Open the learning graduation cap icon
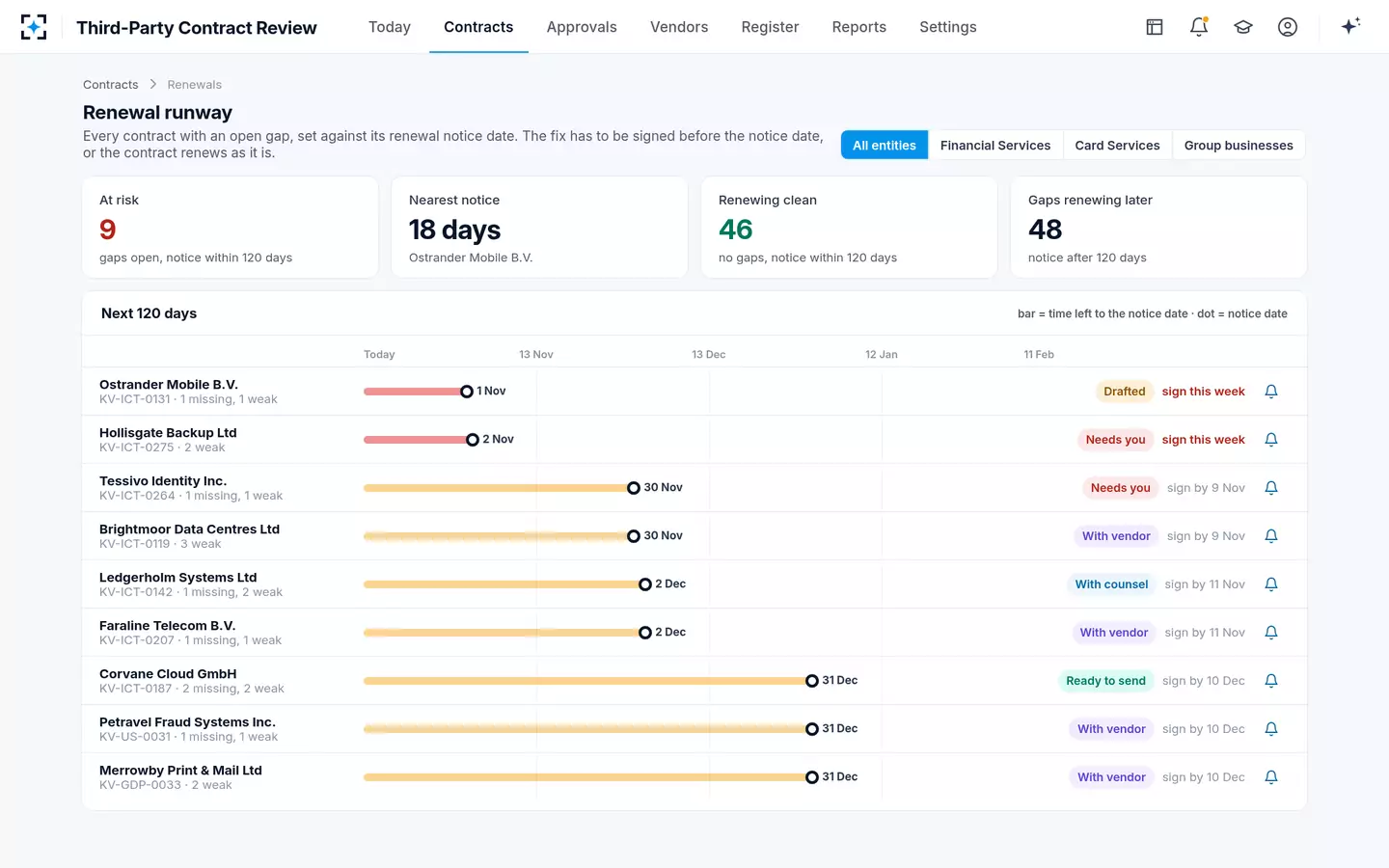The image size is (1389, 868). coord(1243,27)
